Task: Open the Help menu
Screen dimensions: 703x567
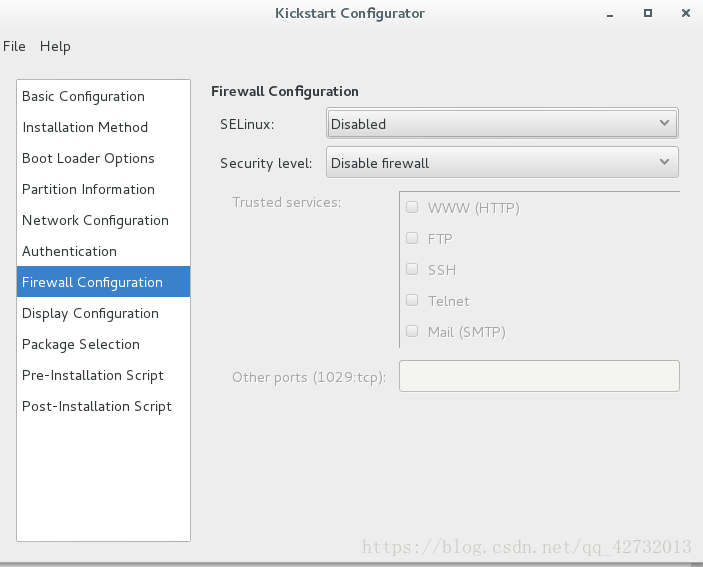Action: [x=55, y=46]
